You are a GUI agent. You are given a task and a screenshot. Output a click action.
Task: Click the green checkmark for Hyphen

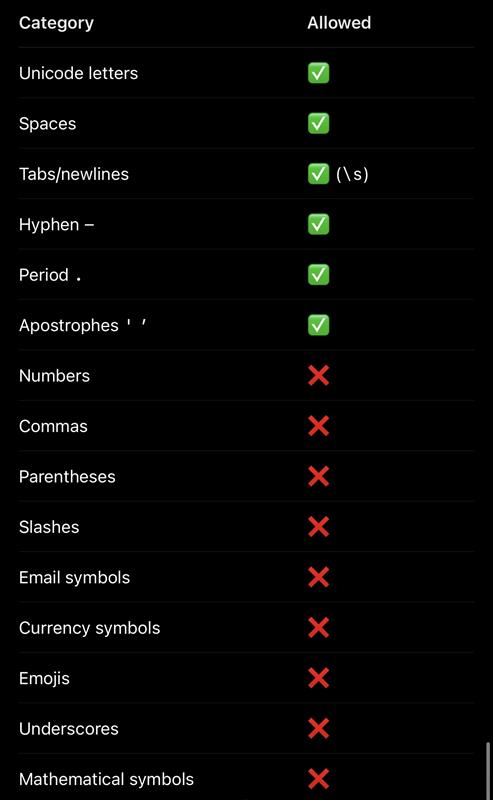(x=318, y=224)
